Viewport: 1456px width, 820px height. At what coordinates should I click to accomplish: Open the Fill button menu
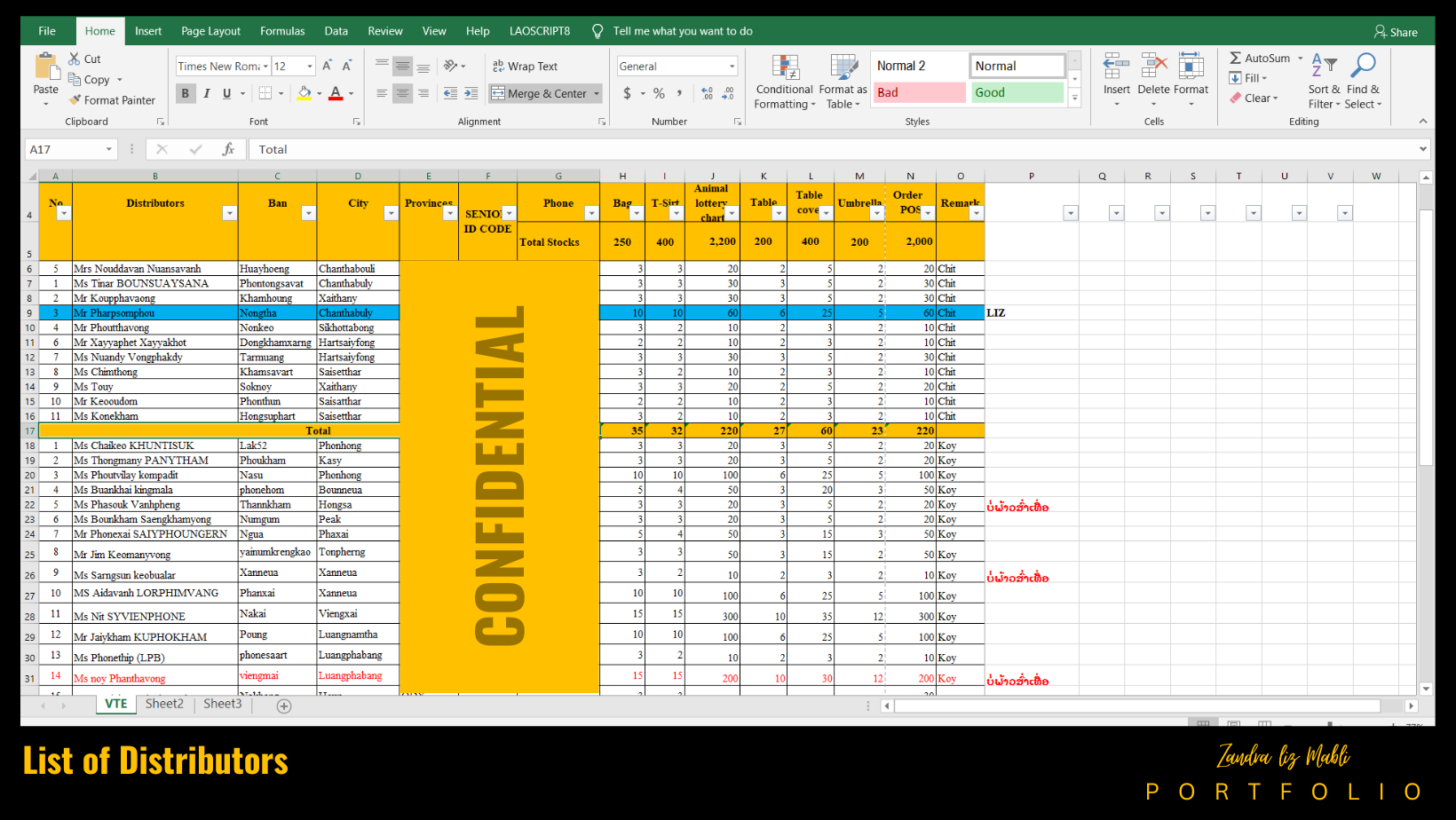[x=1248, y=78]
